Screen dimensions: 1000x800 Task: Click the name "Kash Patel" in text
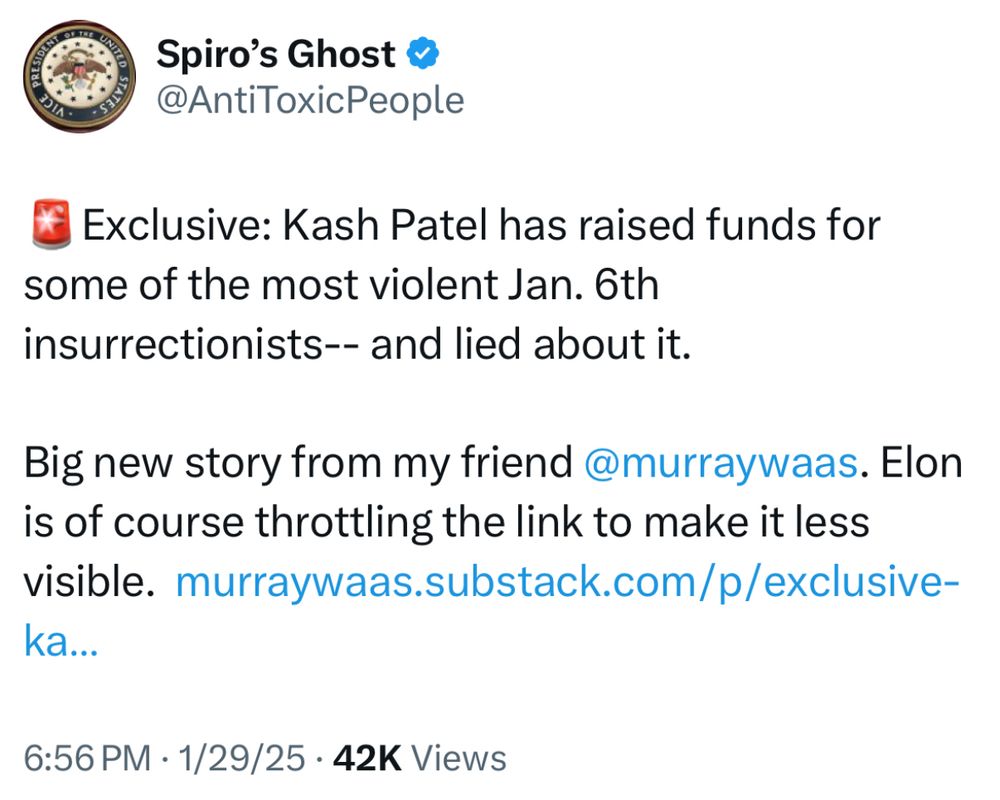pyautogui.click(x=385, y=225)
